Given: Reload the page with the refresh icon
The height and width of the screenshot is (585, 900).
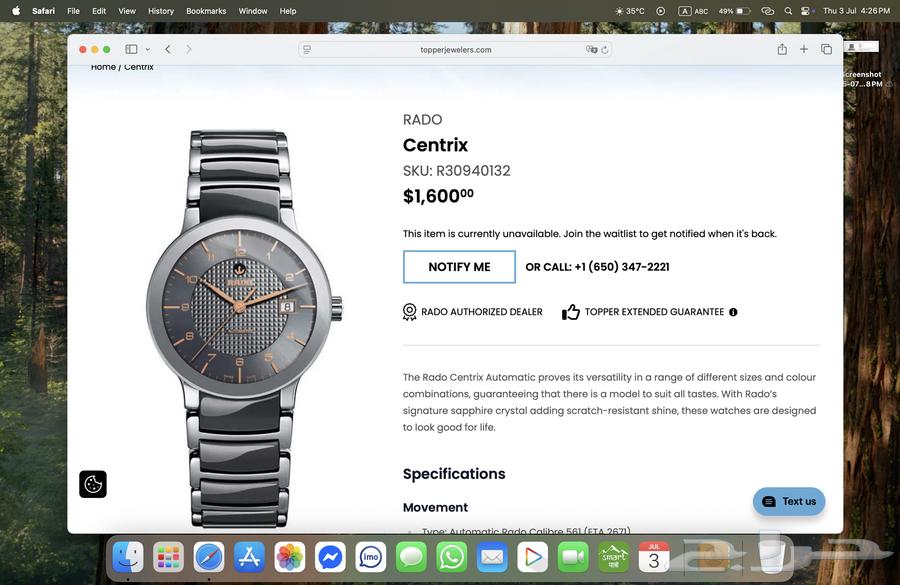Looking at the screenshot, I should 604,50.
